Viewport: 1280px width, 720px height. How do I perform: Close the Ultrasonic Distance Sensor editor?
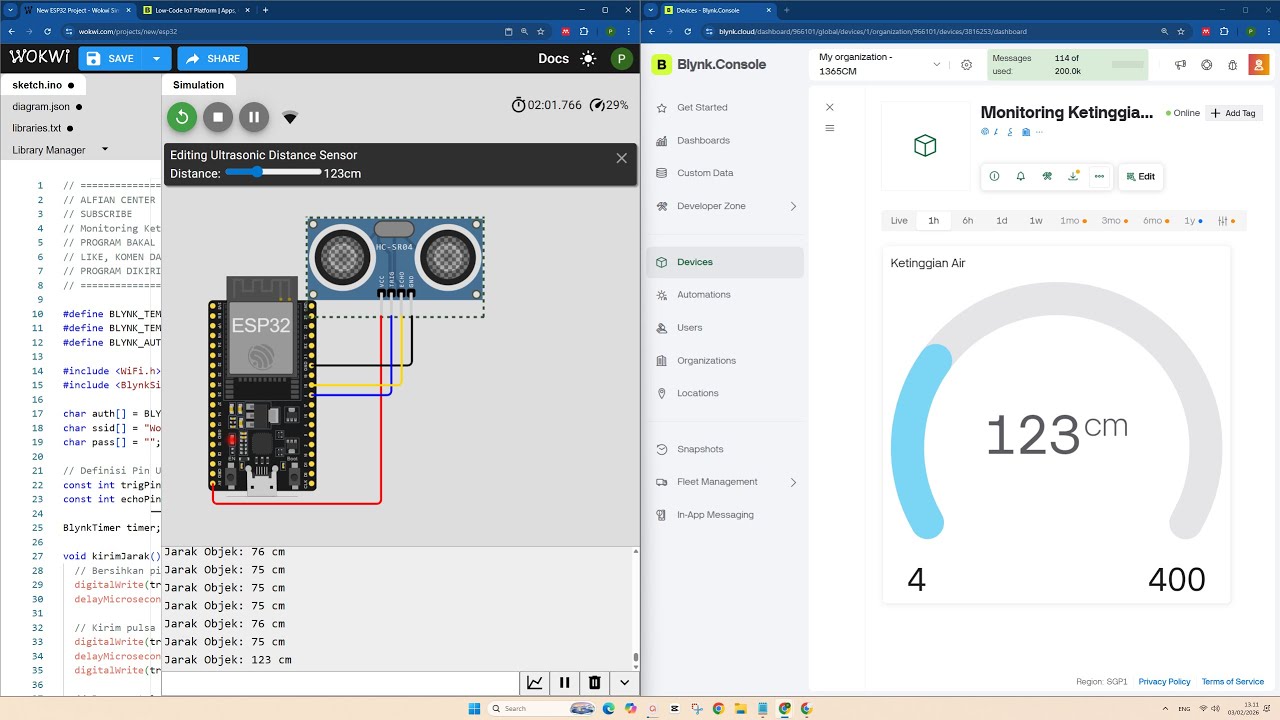[621, 158]
